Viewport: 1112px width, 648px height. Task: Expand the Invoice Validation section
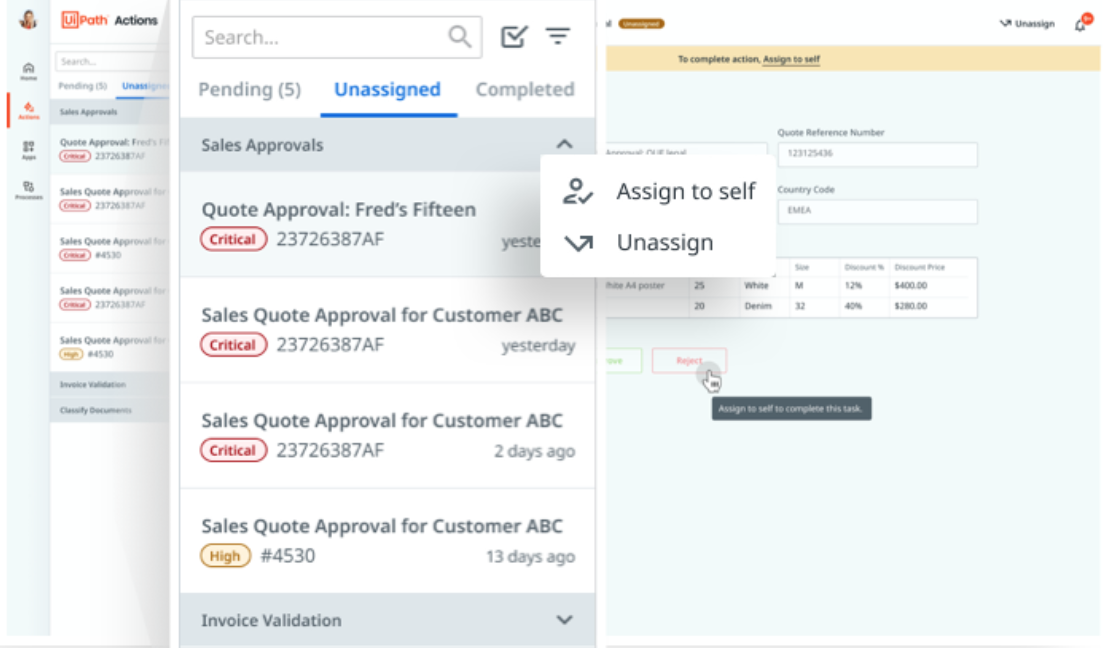pyautogui.click(x=564, y=620)
